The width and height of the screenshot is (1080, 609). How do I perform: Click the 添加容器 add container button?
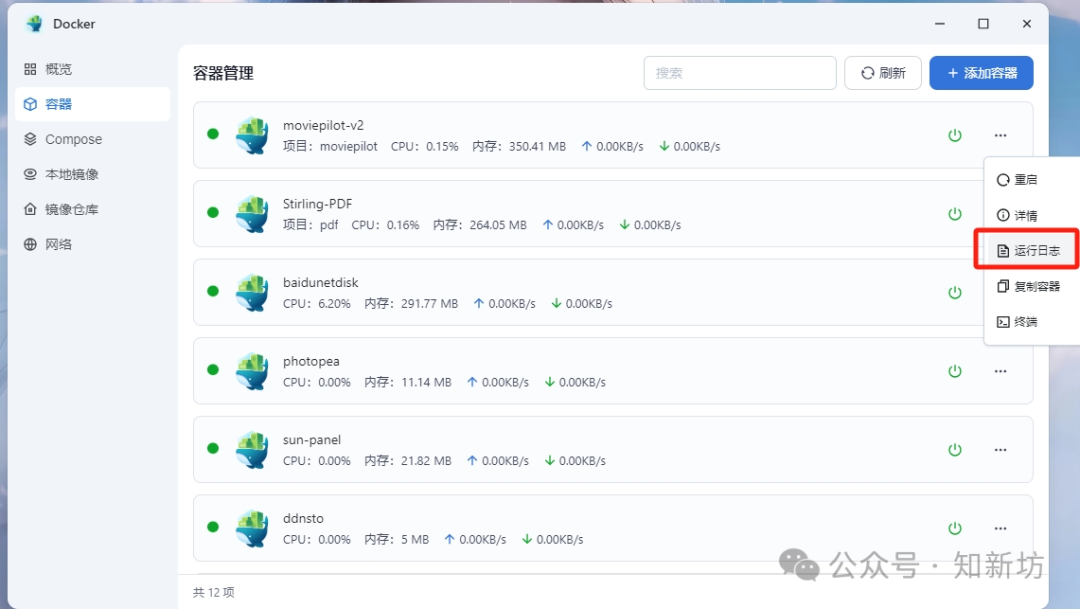[981, 73]
